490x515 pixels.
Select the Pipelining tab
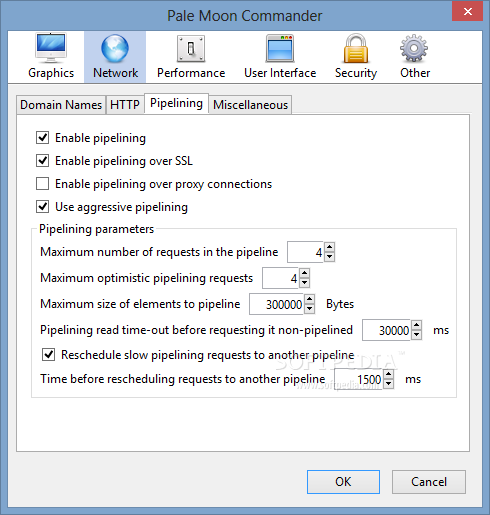click(176, 103)
